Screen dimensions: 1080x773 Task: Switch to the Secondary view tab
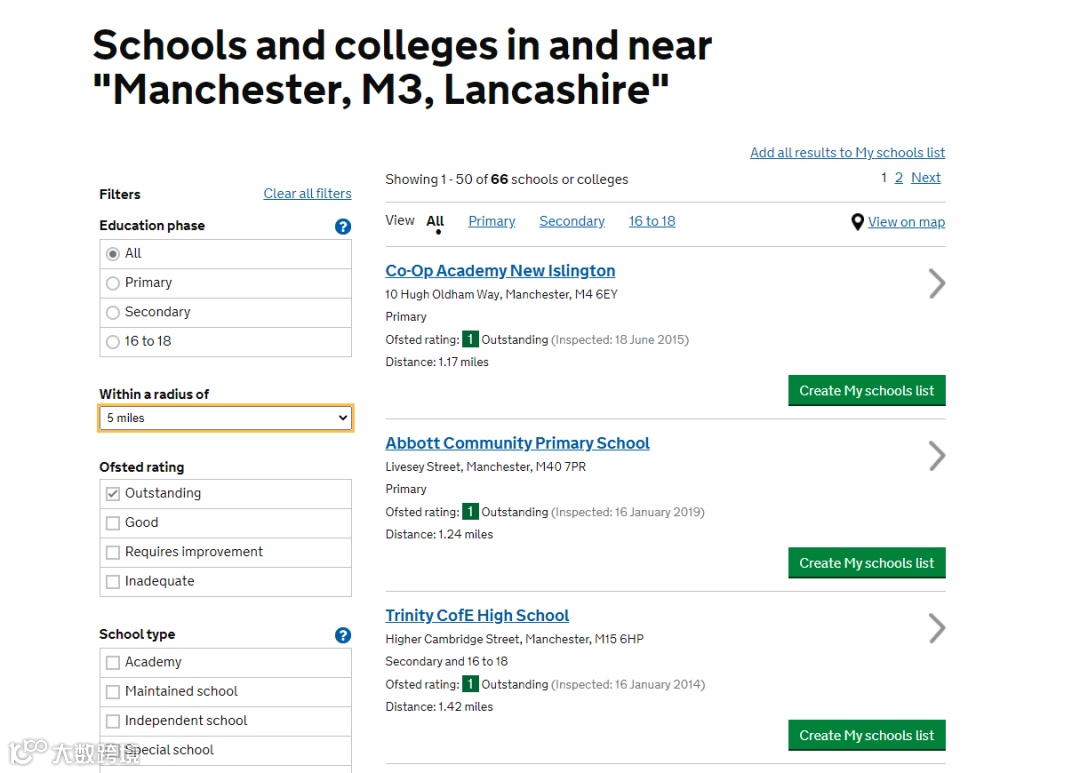(x=572, y=221)
